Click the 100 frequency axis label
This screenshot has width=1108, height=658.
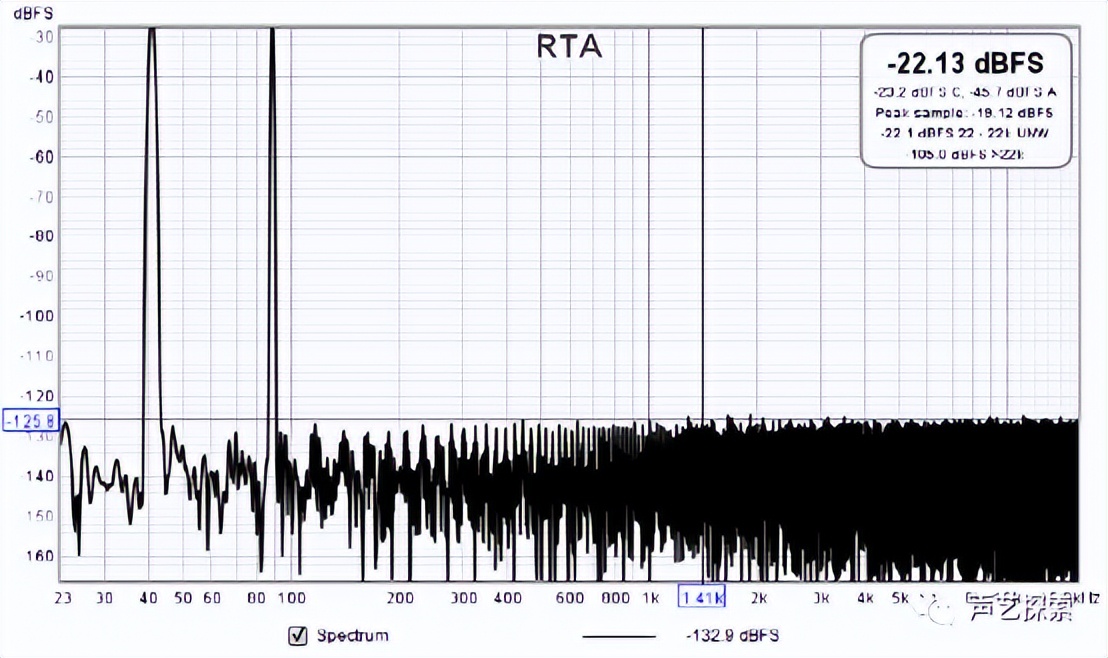pos(290,599)
